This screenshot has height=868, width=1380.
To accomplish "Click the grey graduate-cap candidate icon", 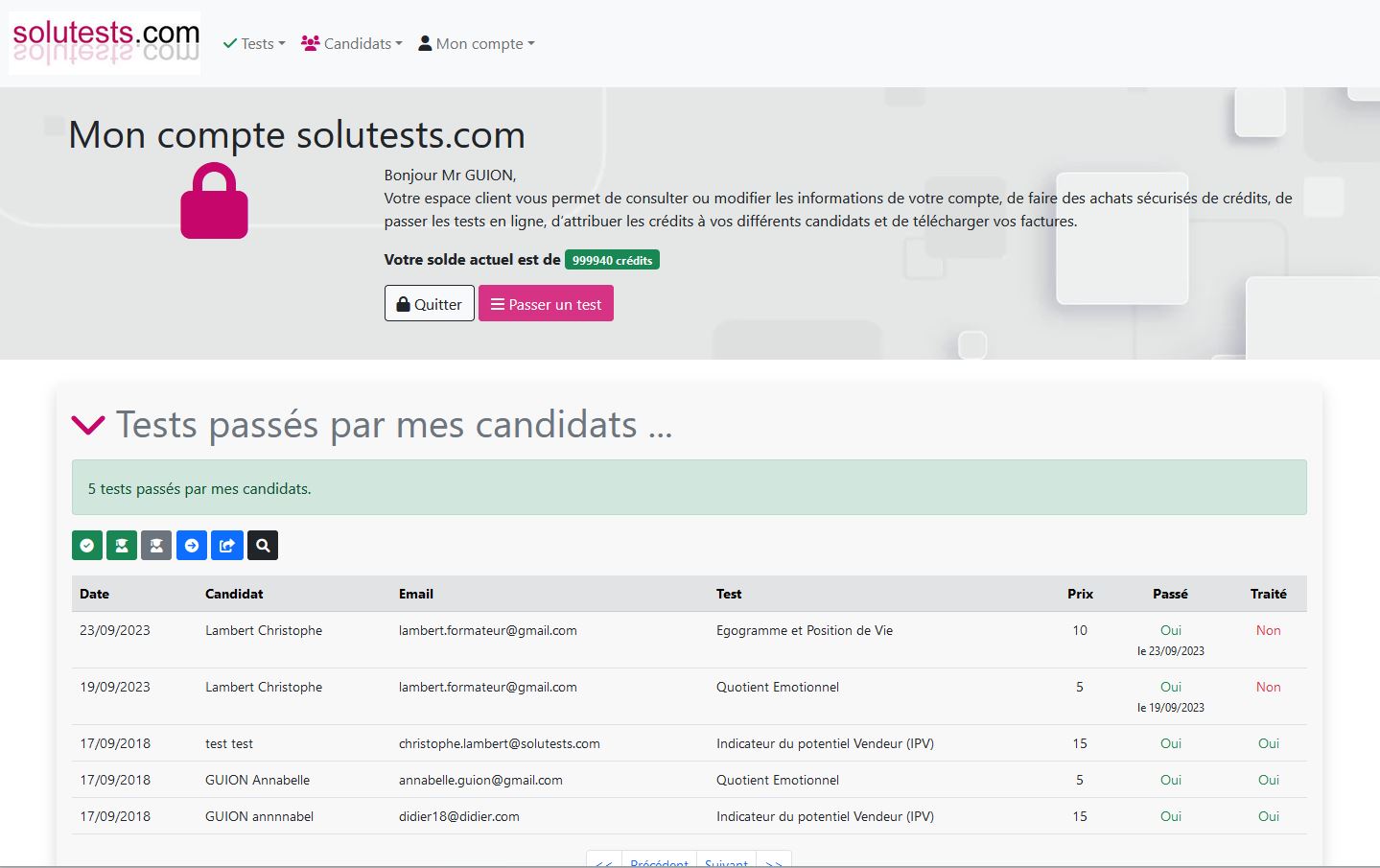I will [156, 546].
